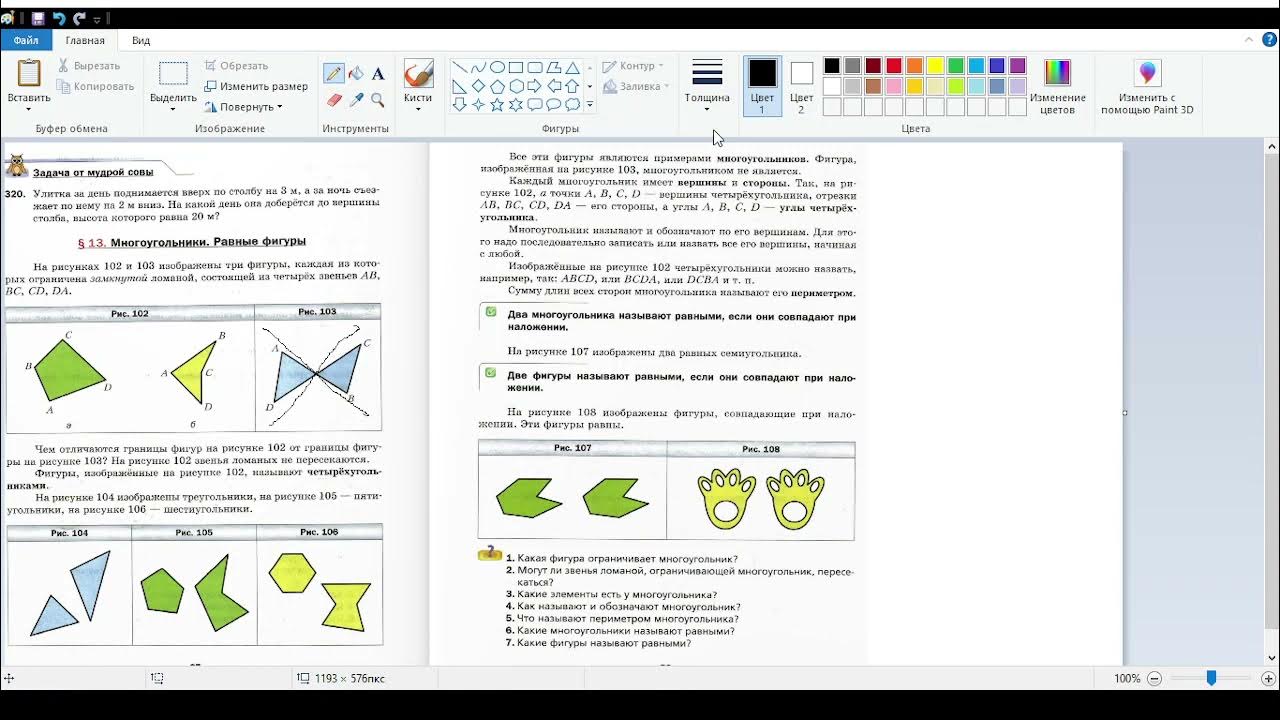Click the Вставить clipboard icon
1280x720 pixels.
29,73
